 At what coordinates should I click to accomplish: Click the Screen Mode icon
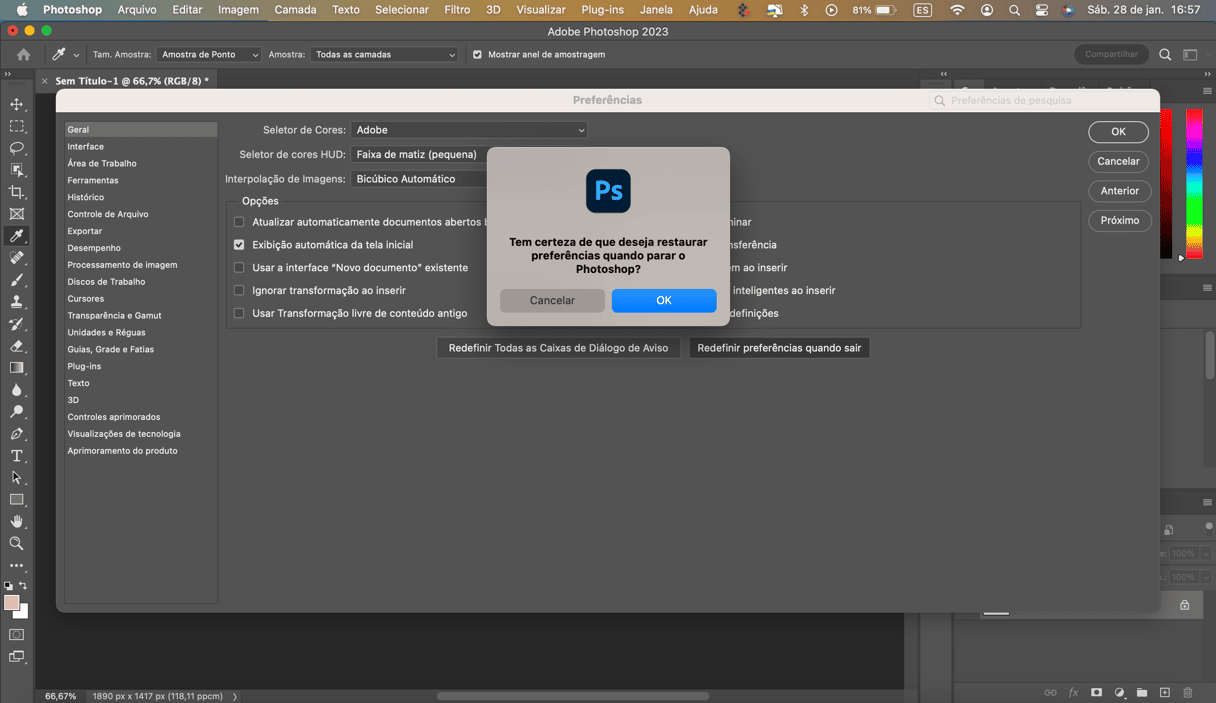[17, 657]
